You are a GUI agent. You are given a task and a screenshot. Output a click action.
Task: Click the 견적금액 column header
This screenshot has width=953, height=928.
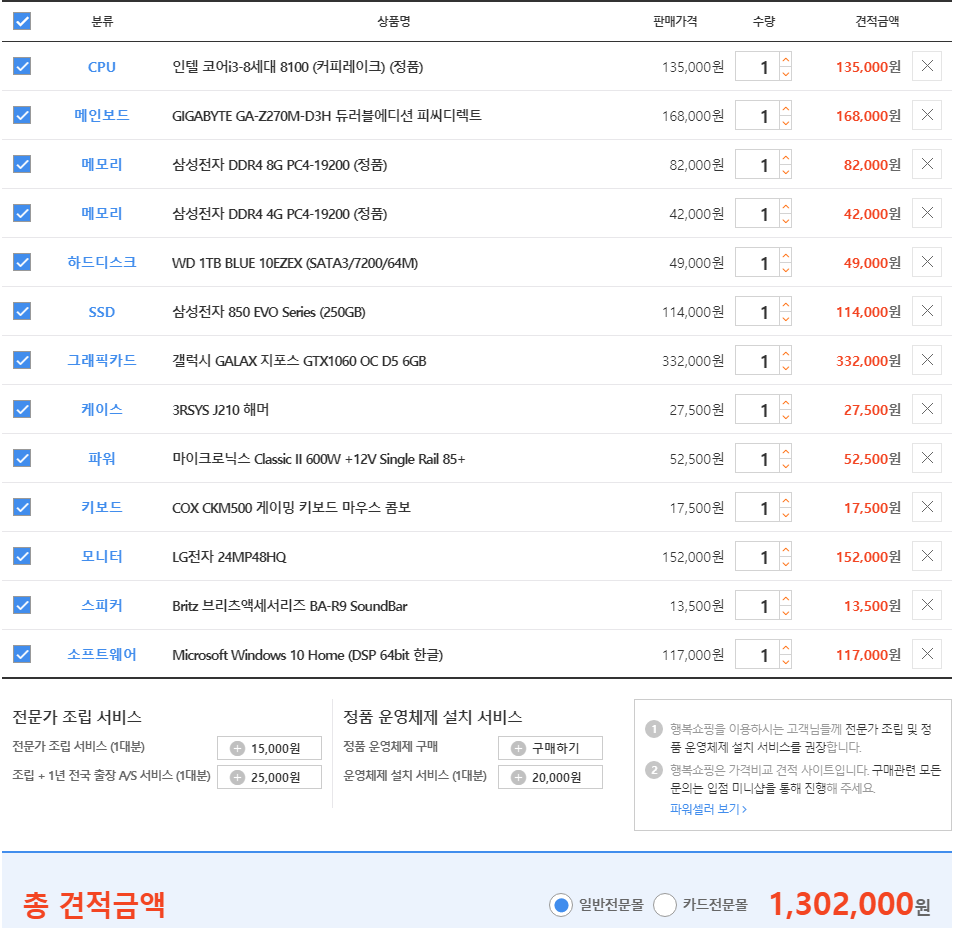877,21
